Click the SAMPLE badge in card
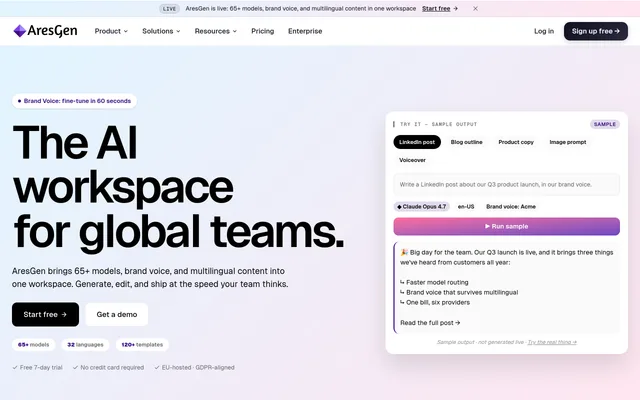 [x=604, y=124]
